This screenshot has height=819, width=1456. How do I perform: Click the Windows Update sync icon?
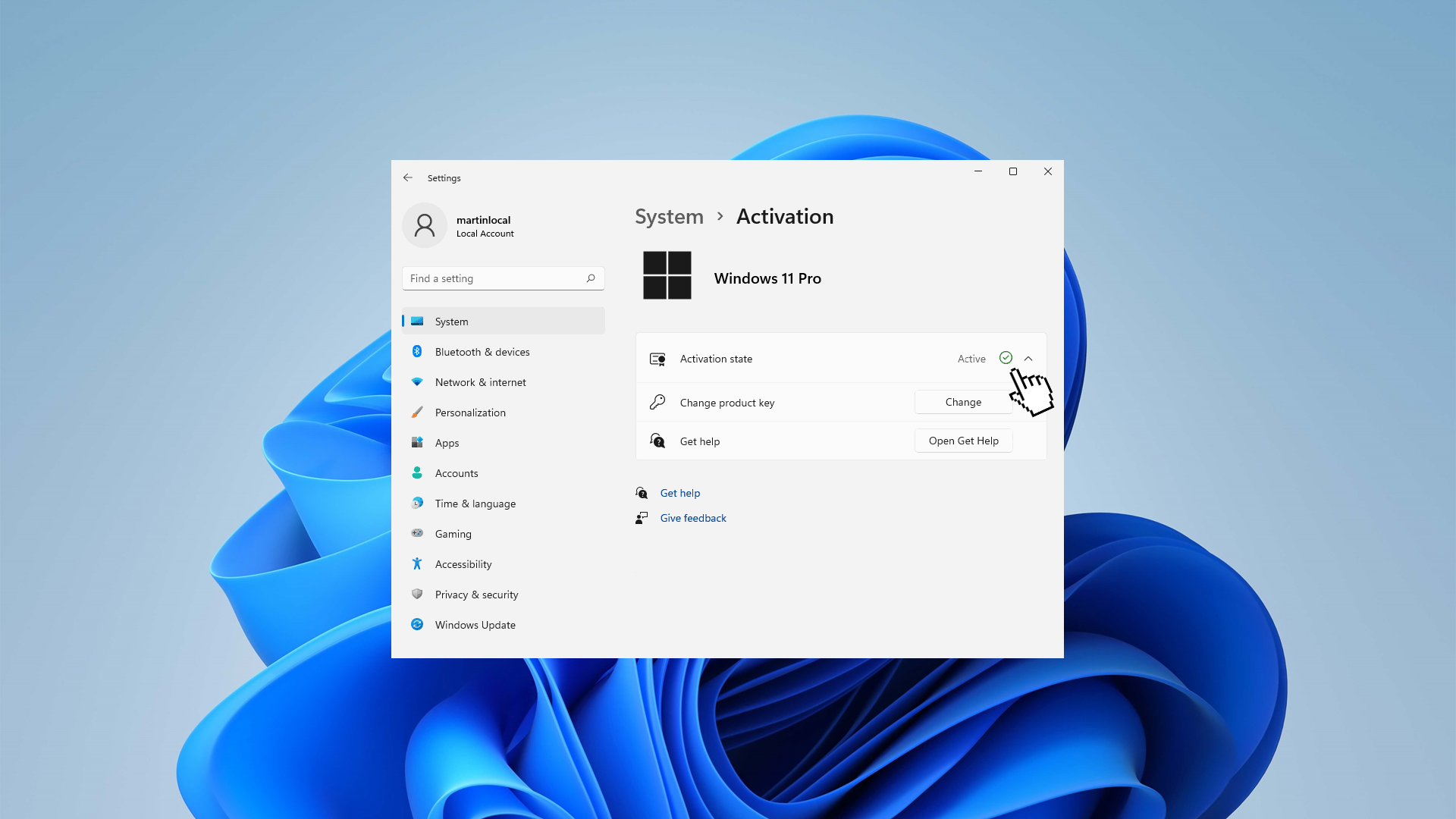(x=417, y=624)
